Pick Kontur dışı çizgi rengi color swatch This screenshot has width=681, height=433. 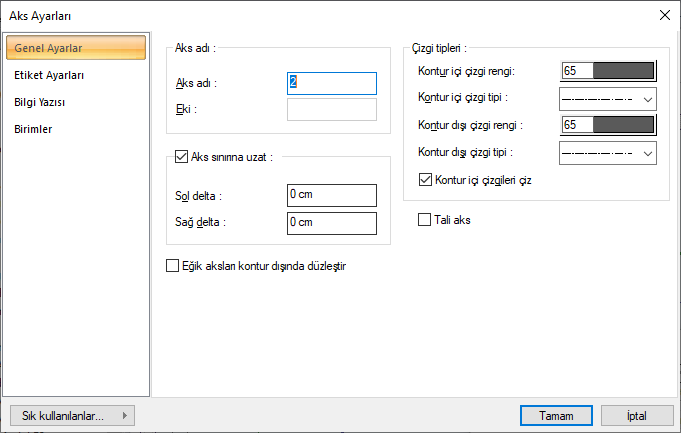coord(608,125)
